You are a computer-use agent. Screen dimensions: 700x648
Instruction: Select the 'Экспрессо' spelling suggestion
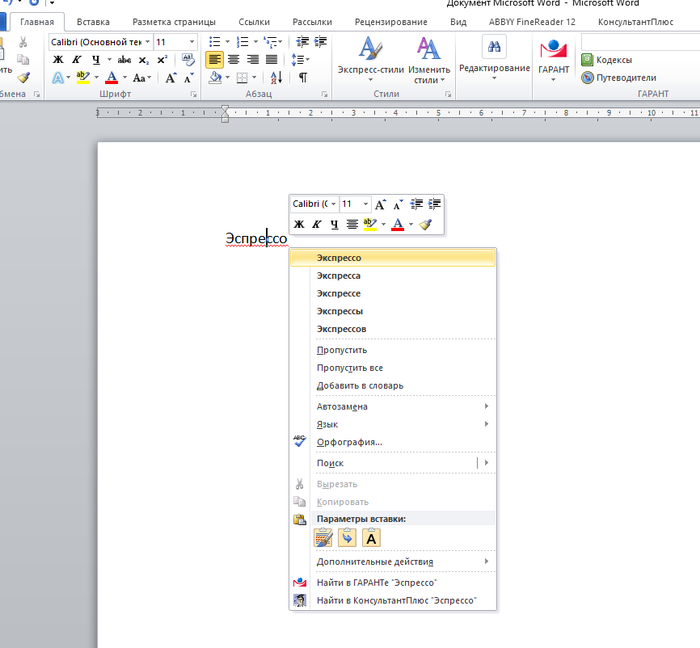pos(339,258)
